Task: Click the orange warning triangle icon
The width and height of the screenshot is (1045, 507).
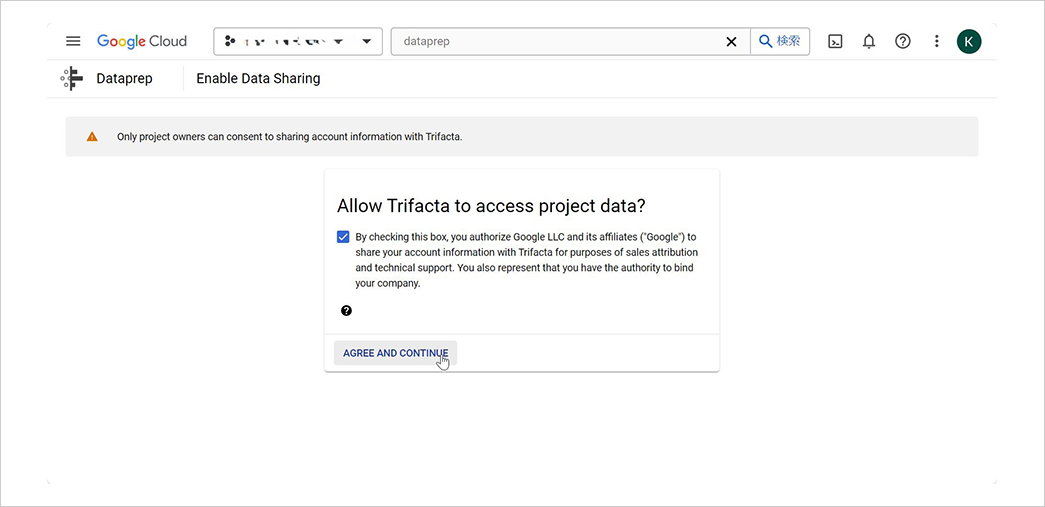Action: 92,137
